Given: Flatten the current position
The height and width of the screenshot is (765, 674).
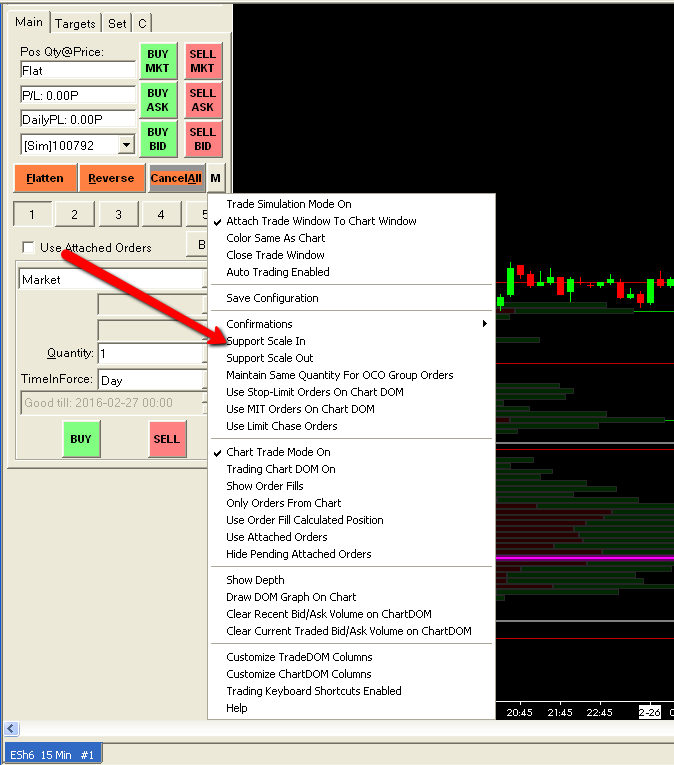Looking at the screenshot, I should (x=45, y=178).
